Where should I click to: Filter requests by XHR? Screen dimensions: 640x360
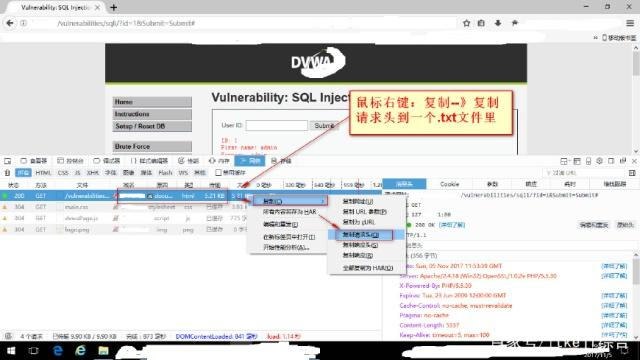93,173
